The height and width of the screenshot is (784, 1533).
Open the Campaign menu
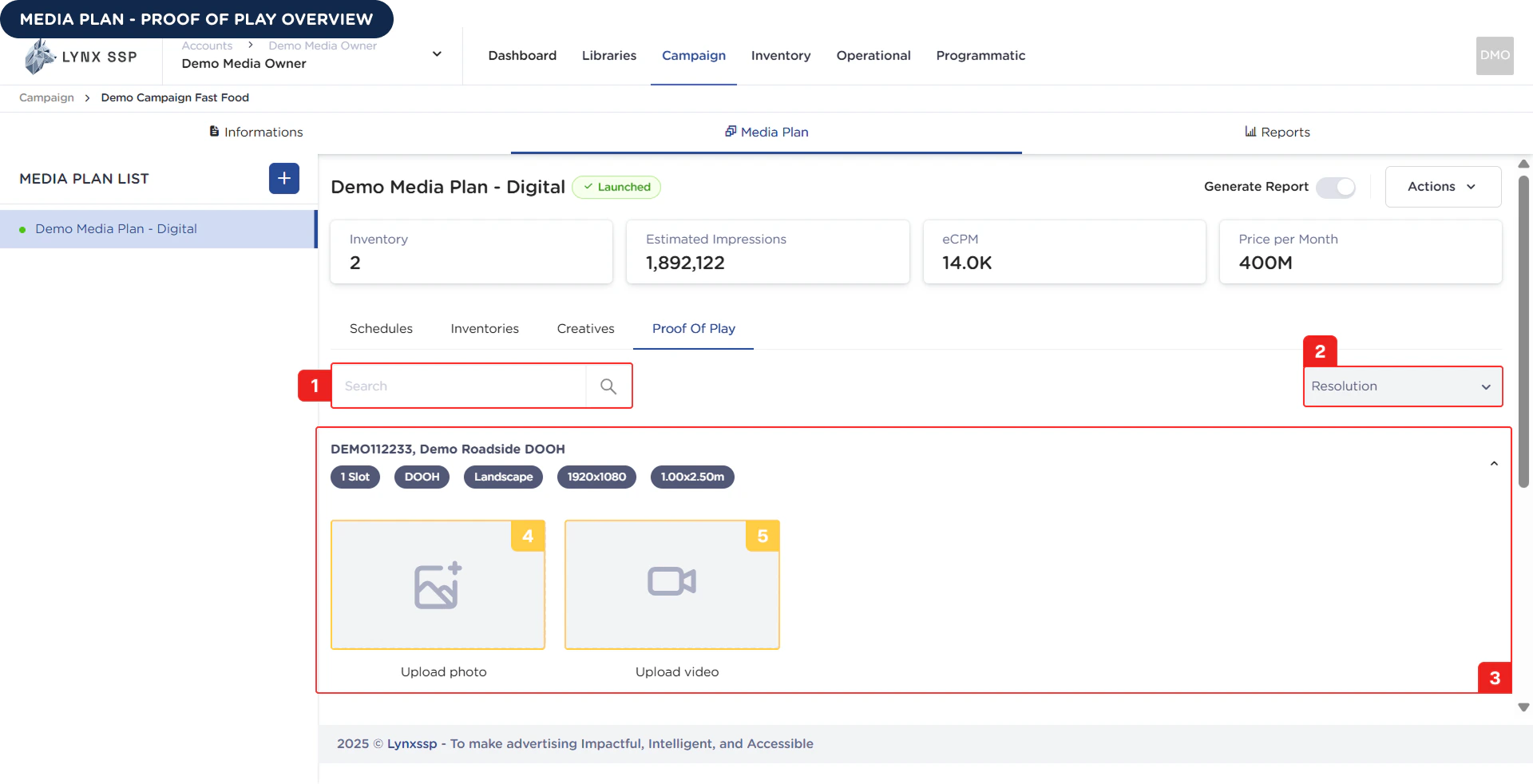(x=694, y=56)
